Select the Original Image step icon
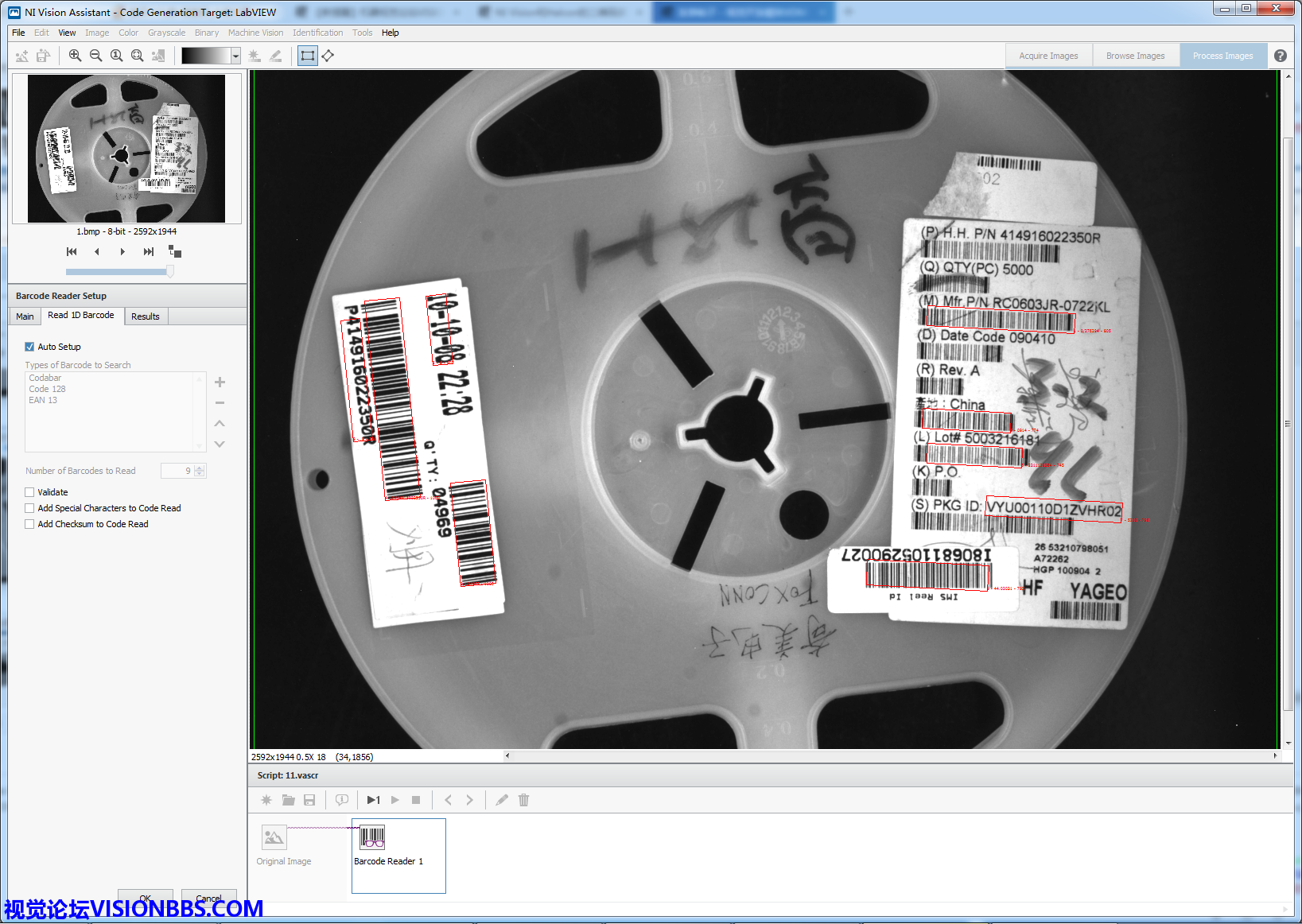 tap(274, 837)
